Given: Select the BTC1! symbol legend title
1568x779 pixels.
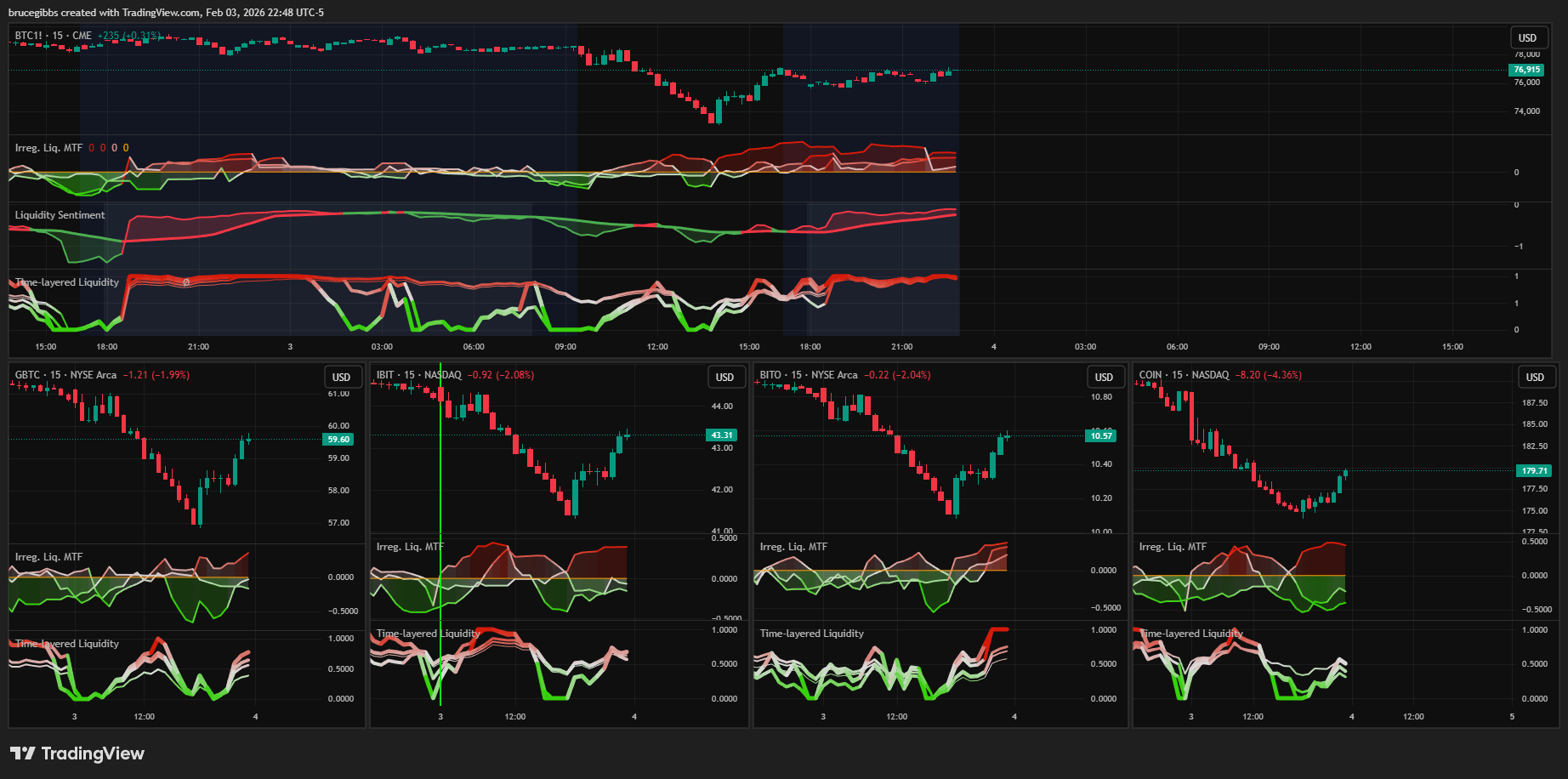Looking at the screenshot, I should coord(53,36).
